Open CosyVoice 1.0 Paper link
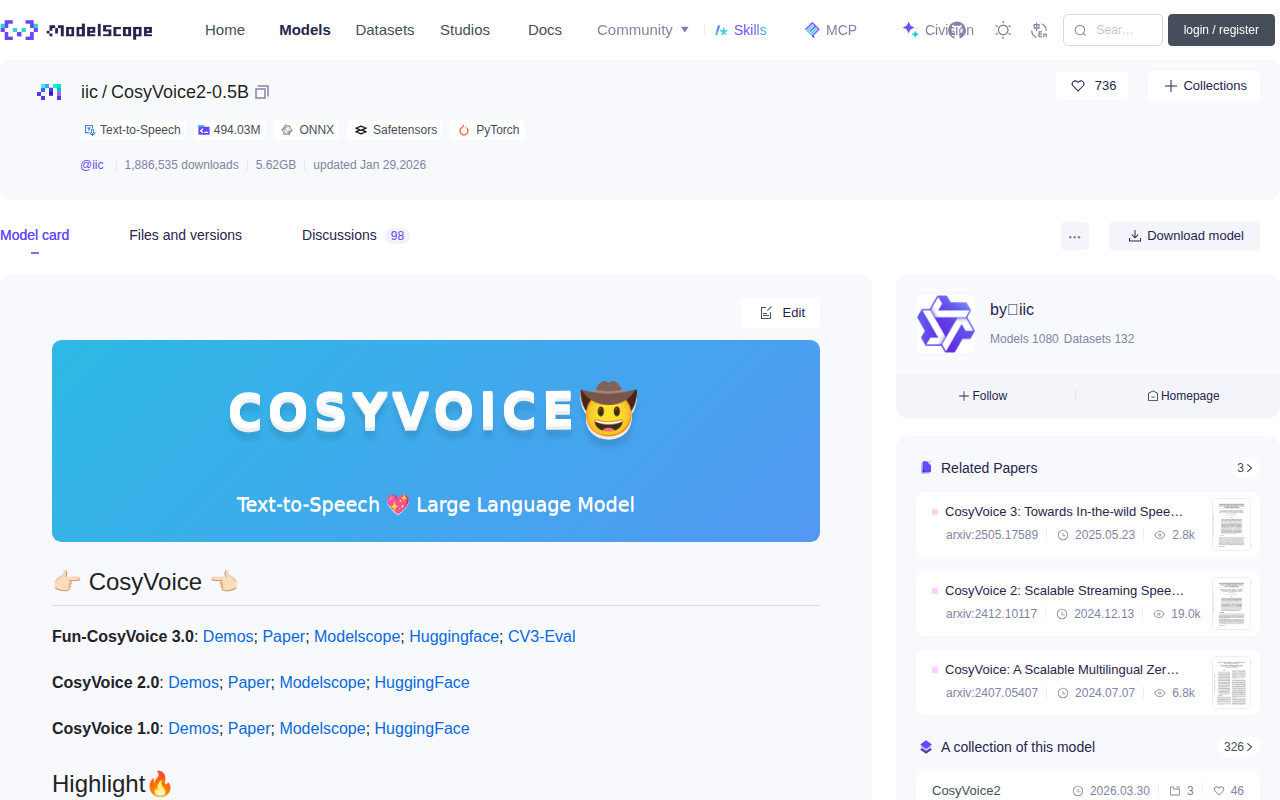This screenshot has height=800, width=1280. [250, 728]
